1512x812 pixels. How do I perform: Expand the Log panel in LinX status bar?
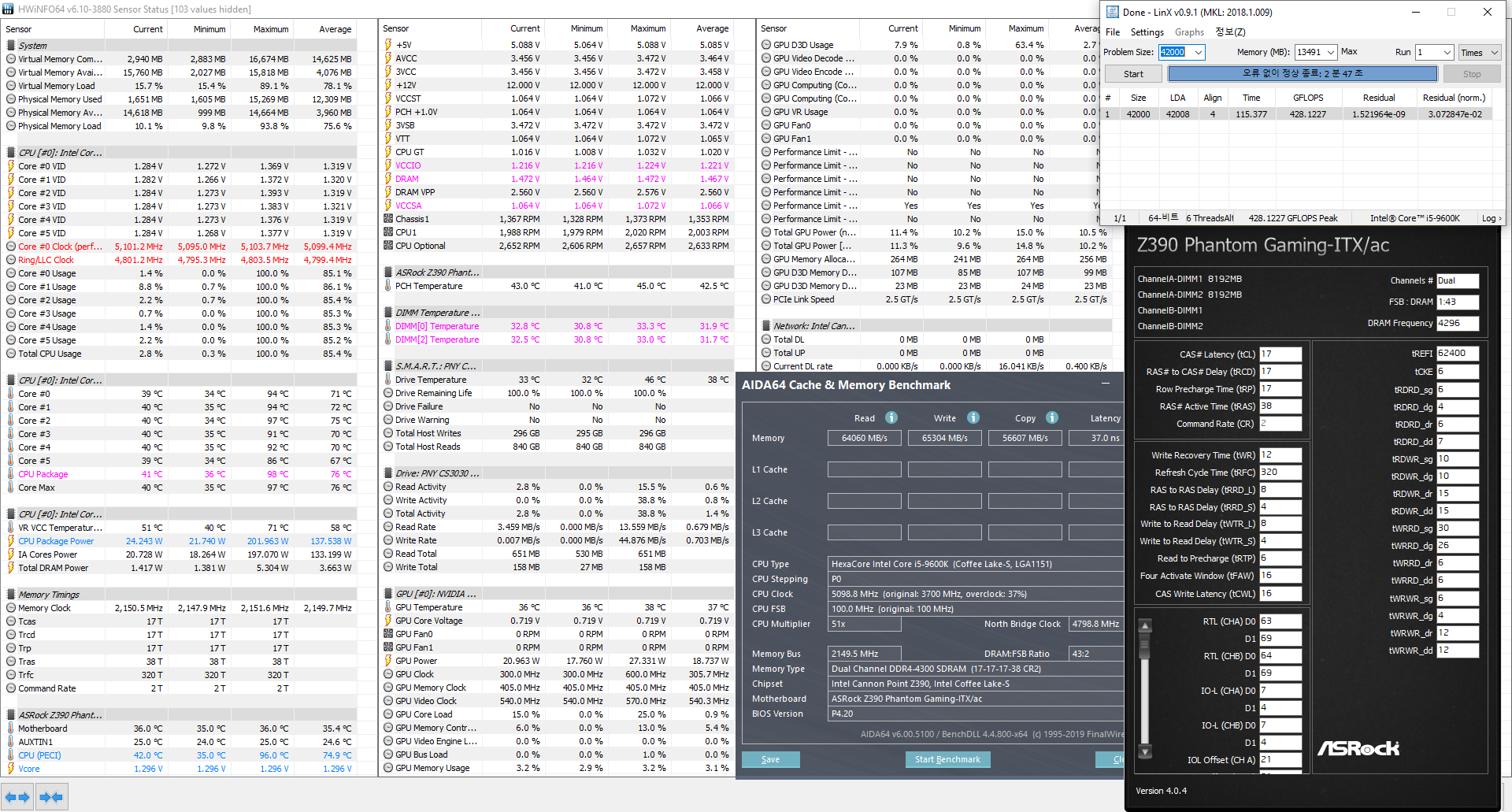pyautogui.click(x=1492, y=218)
